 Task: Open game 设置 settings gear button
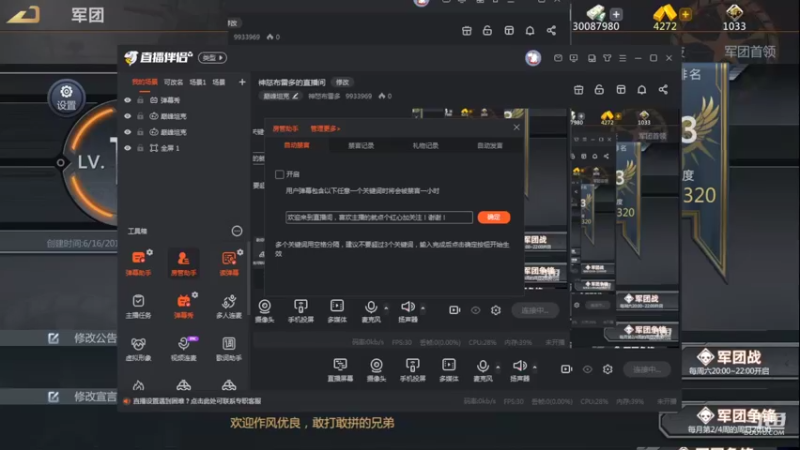tap(66, 97)
